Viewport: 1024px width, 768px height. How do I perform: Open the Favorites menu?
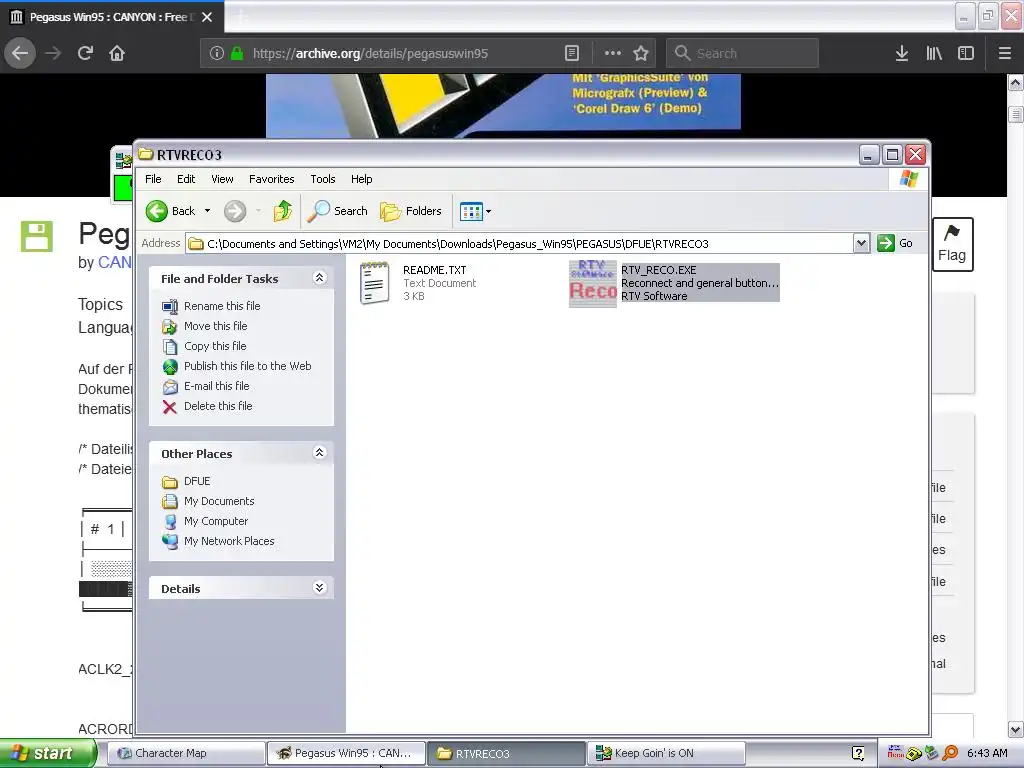(x=271, y=179)
